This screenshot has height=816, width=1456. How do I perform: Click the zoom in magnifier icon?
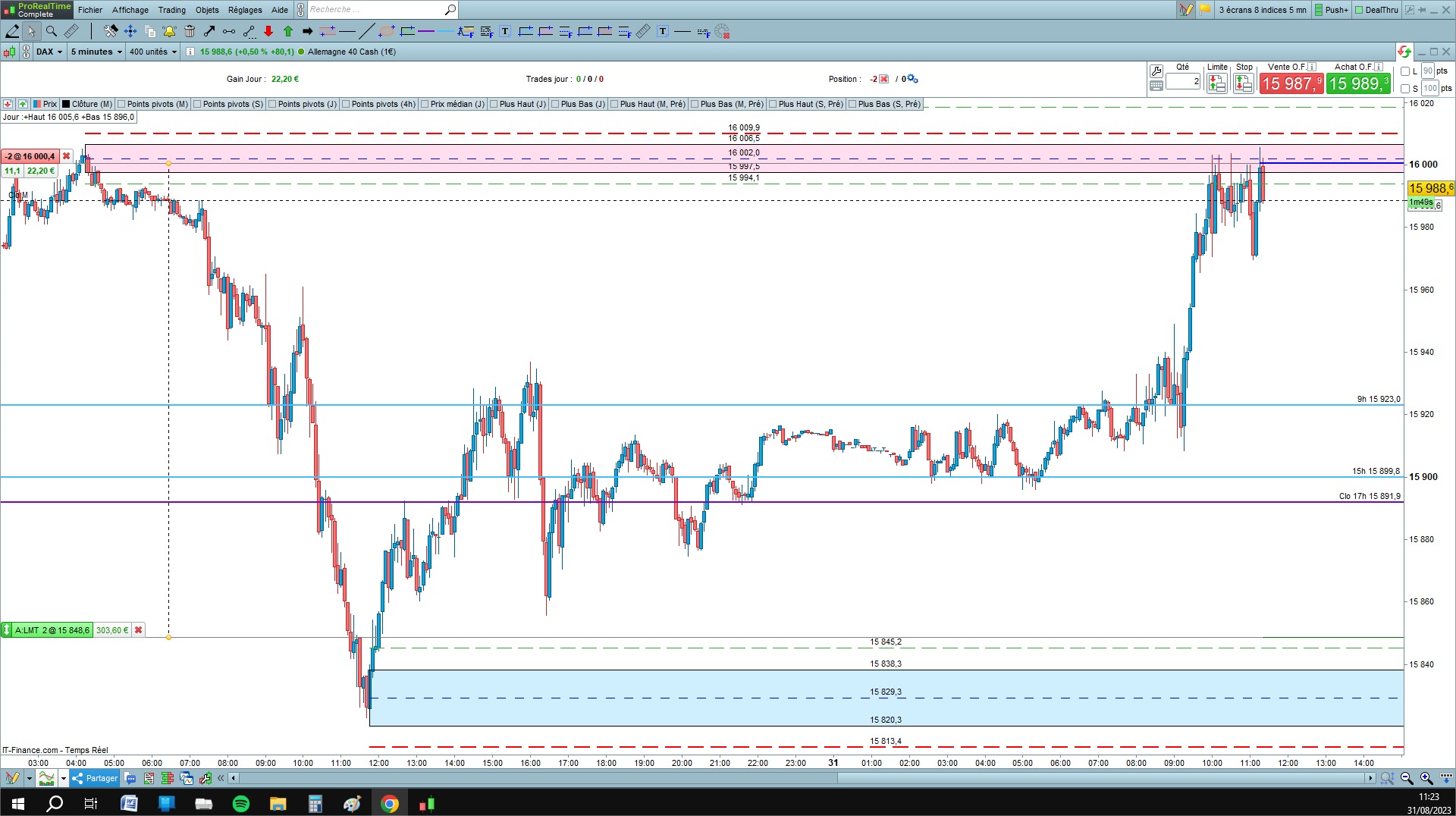click(1426, 778)
